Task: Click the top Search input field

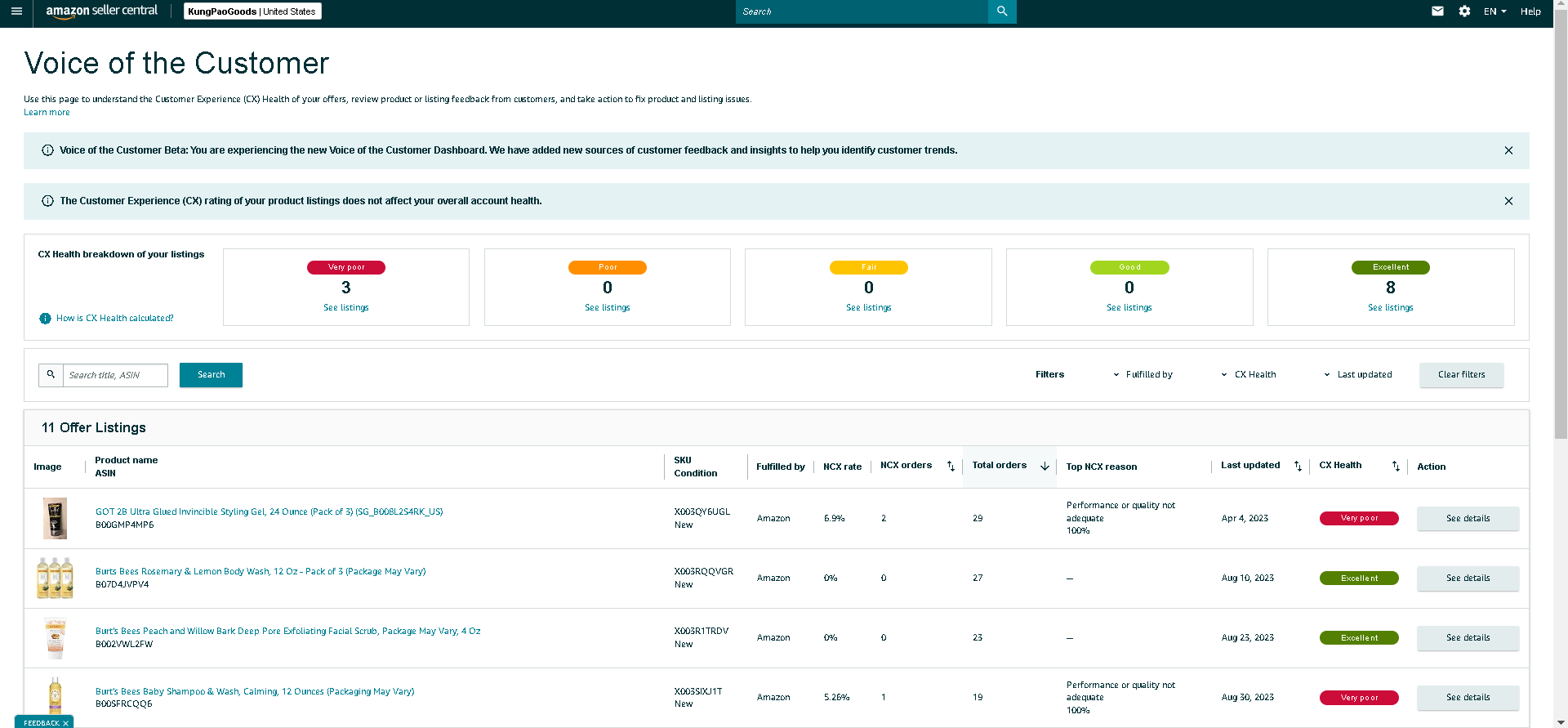Action: tap(862, 11)
